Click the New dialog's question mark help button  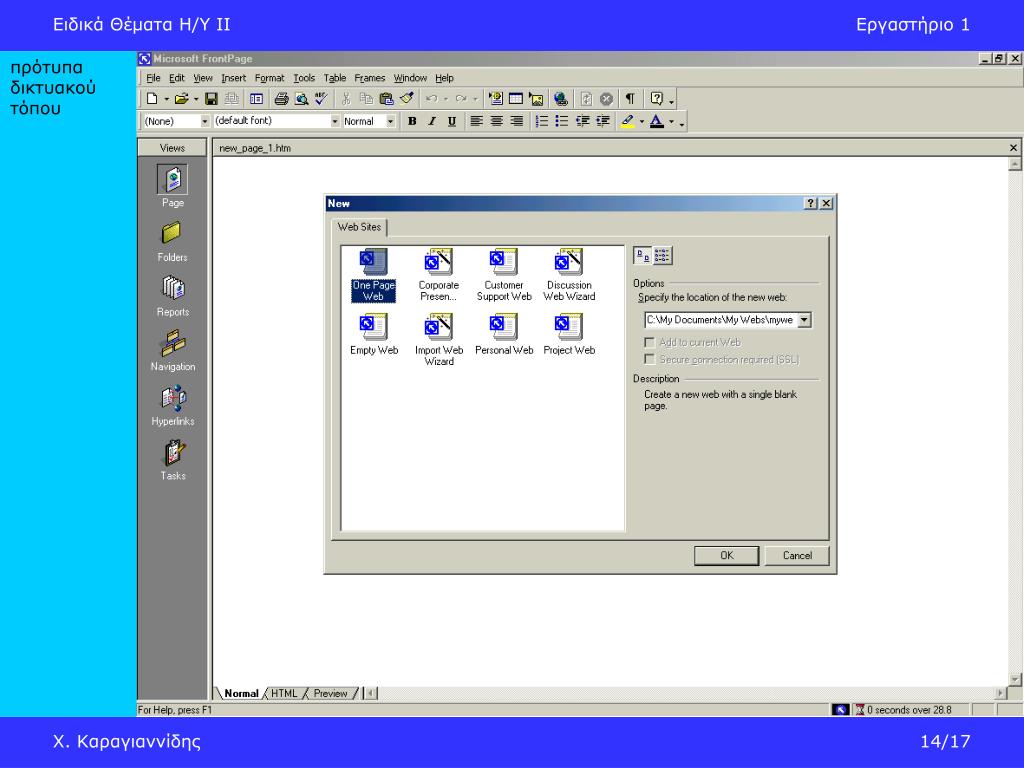[x=810, y=203]
